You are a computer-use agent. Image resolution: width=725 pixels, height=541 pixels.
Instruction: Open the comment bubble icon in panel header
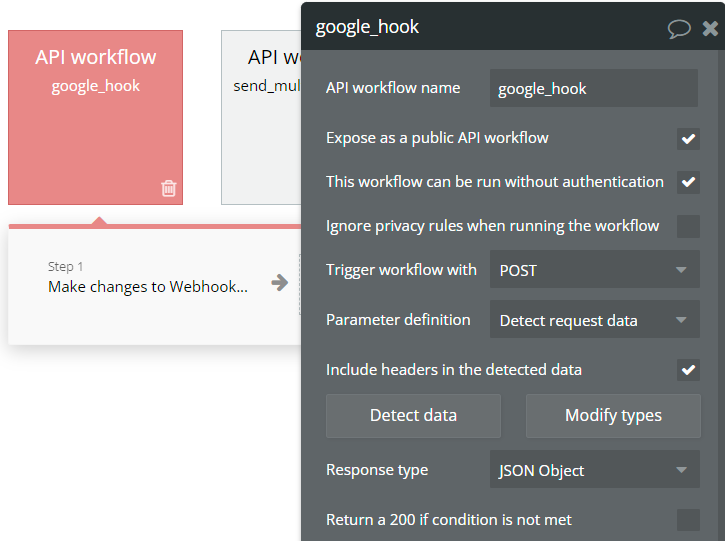click(679, 28)
